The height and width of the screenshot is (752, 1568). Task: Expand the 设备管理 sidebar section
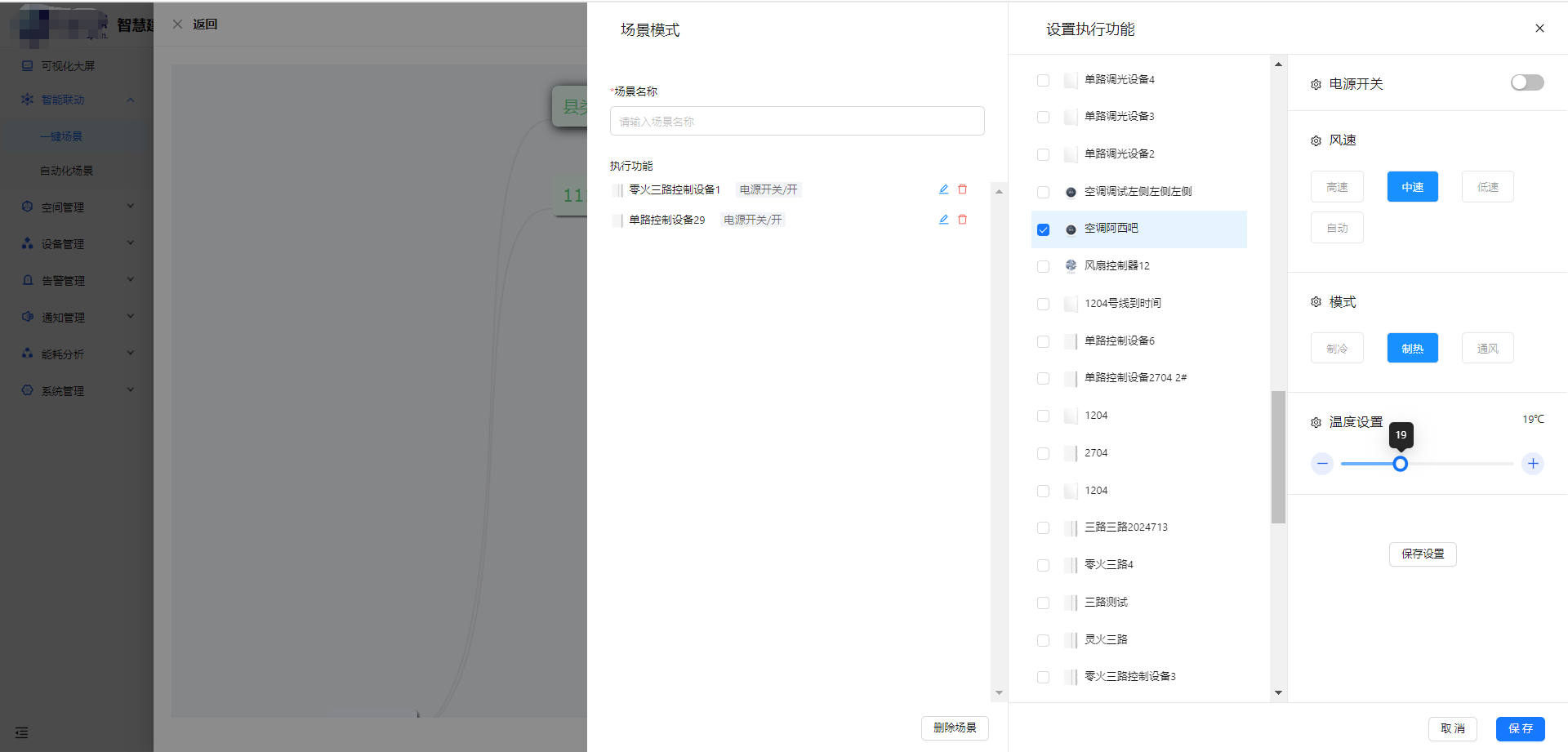78,244
